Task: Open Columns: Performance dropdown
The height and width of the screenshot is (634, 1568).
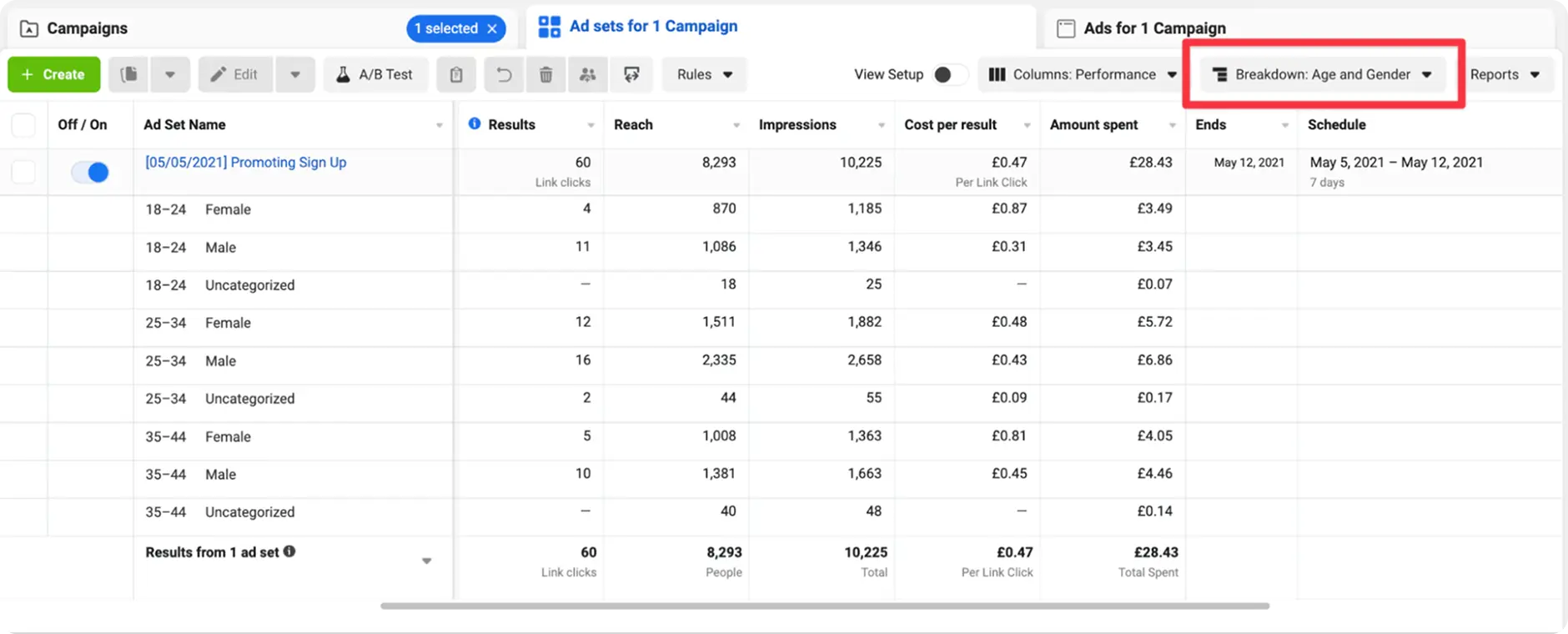Action: click(x=1083, y=74)
